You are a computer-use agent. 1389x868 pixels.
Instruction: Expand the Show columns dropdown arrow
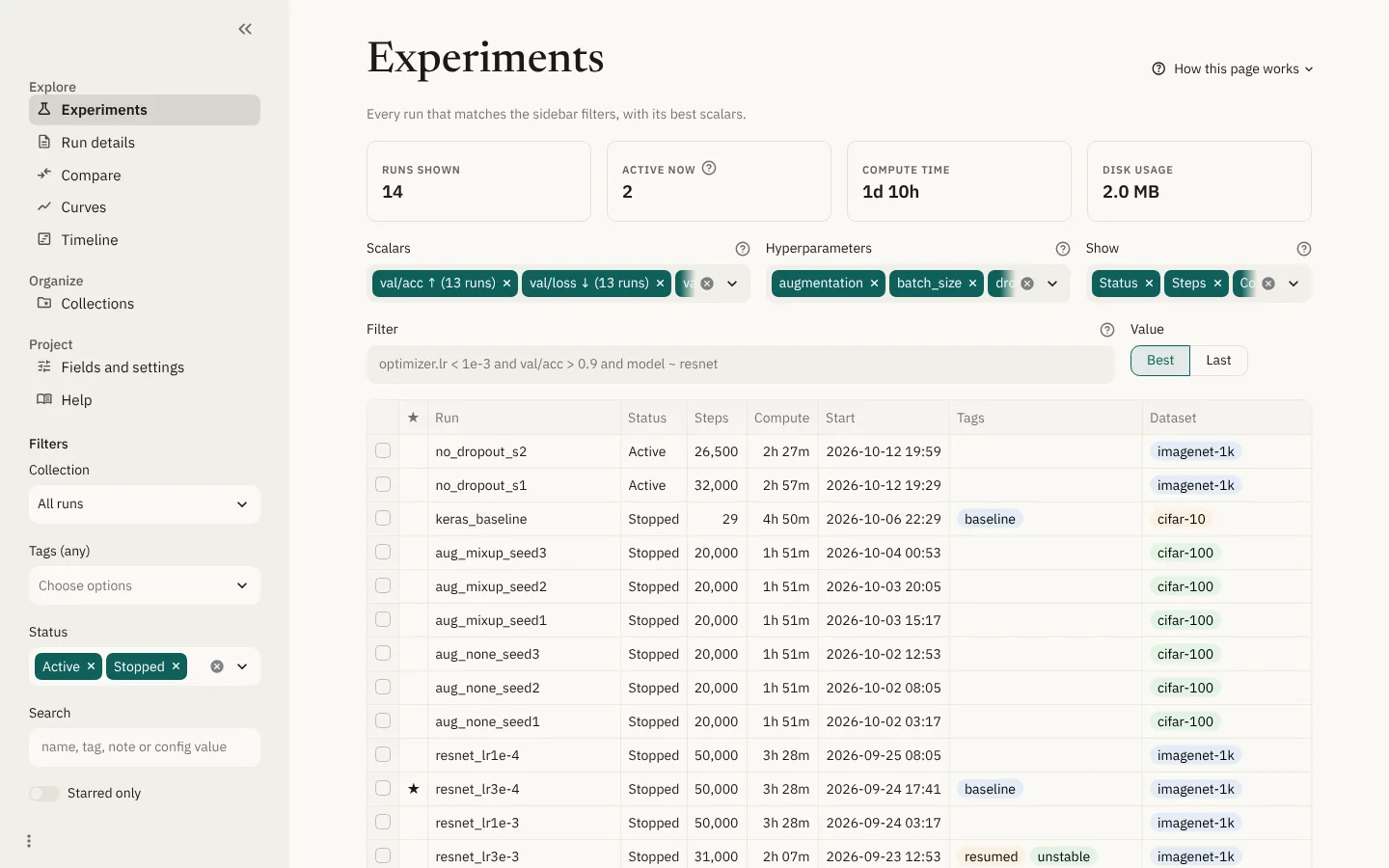(1294, 284)
